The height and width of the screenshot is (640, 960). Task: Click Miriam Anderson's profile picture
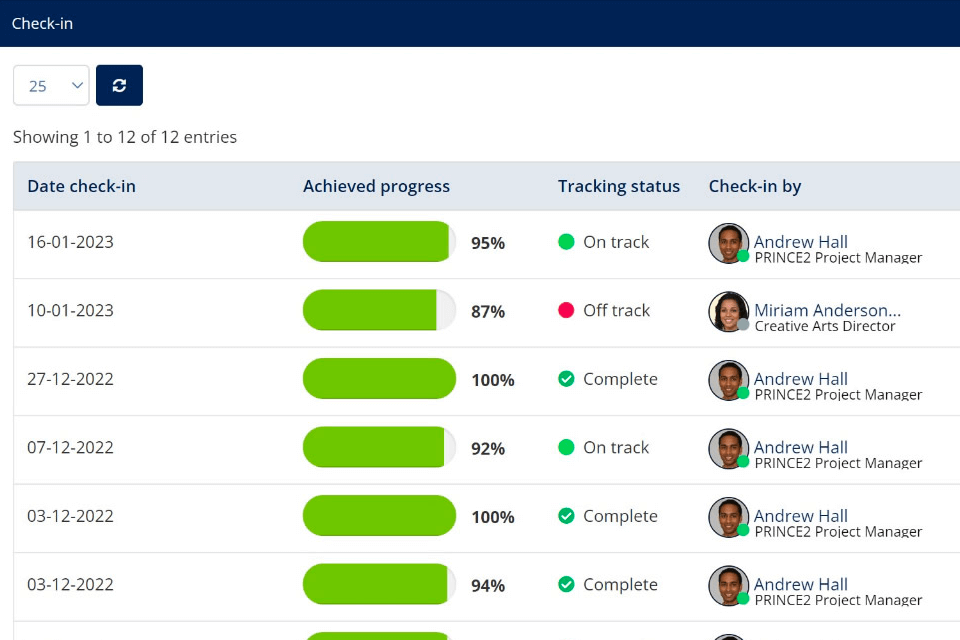click(728, 312)
